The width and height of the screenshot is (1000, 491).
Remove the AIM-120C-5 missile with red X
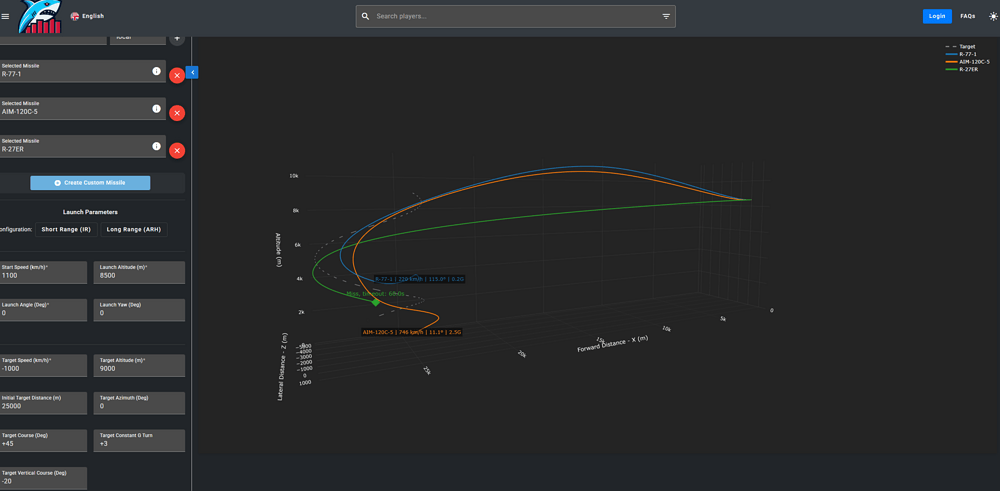177,113
